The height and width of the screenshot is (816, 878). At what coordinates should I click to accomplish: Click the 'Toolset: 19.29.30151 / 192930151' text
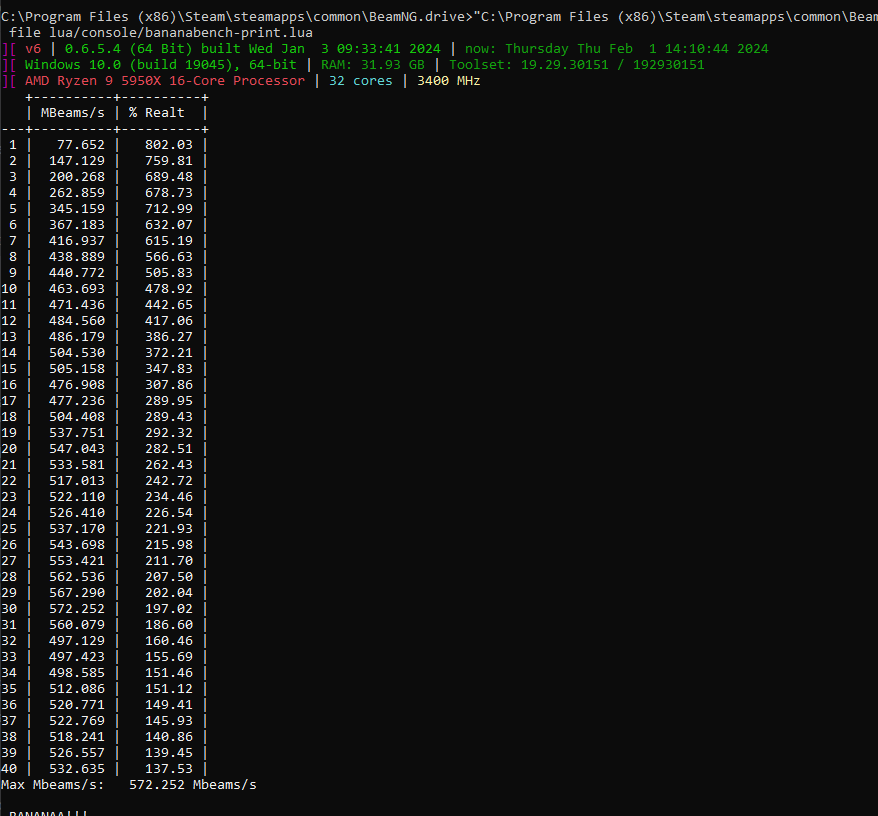(577, 65)
